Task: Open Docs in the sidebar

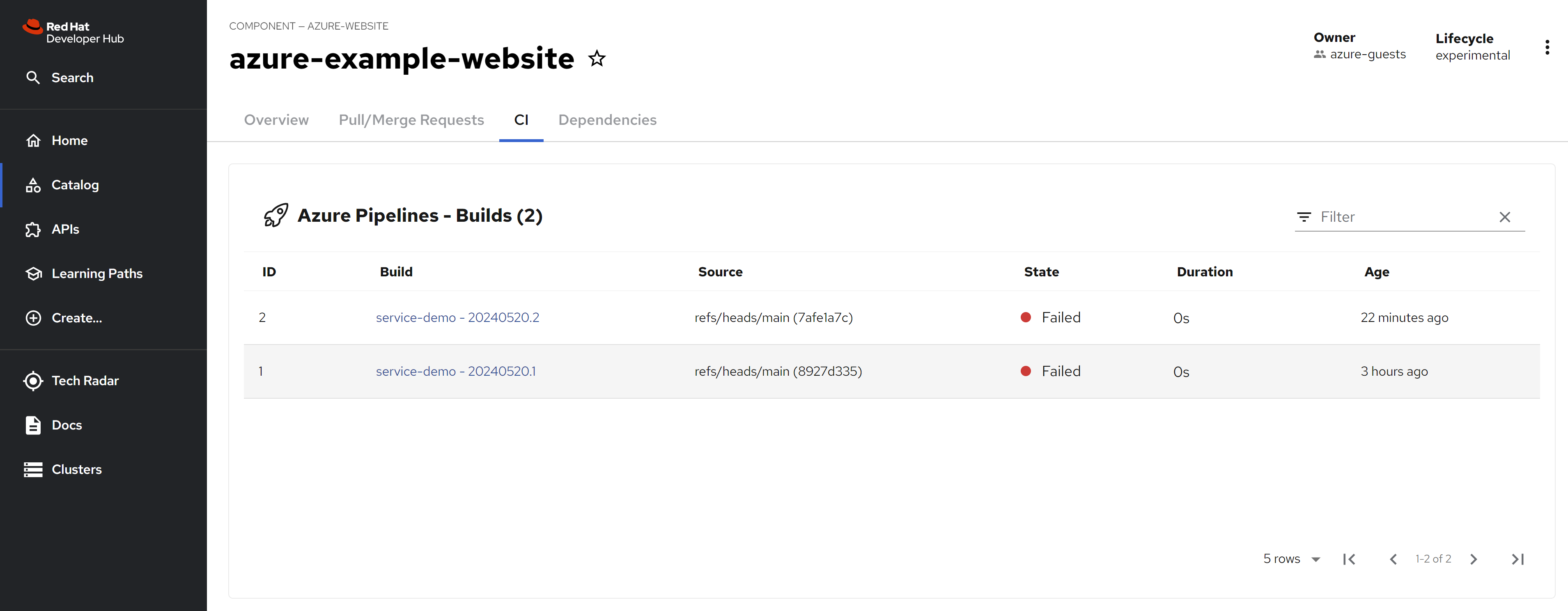Action: click(x=67, y=425)
